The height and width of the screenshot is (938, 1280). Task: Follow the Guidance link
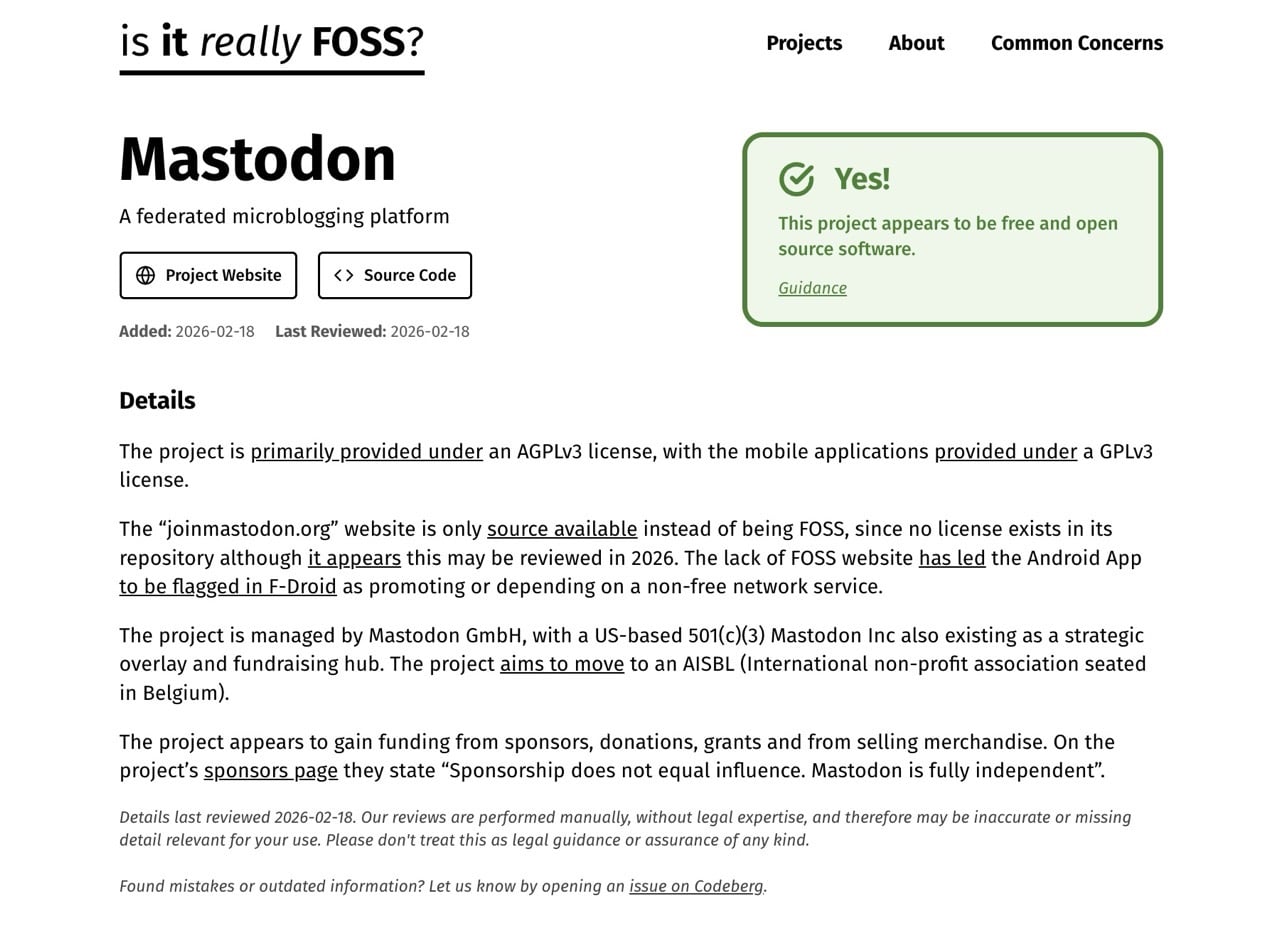coord(812,288)
